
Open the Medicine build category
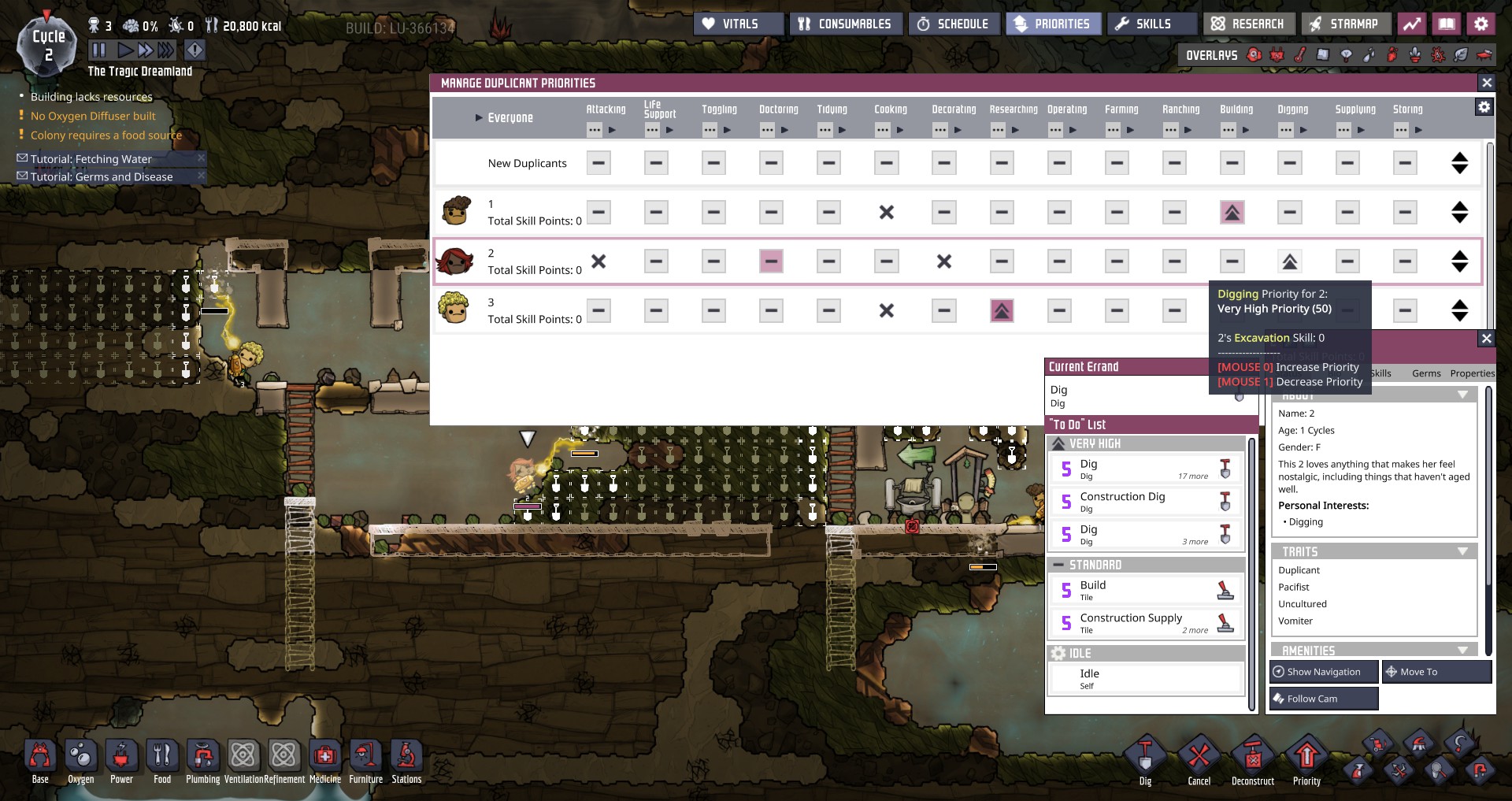tap(324, 758)
